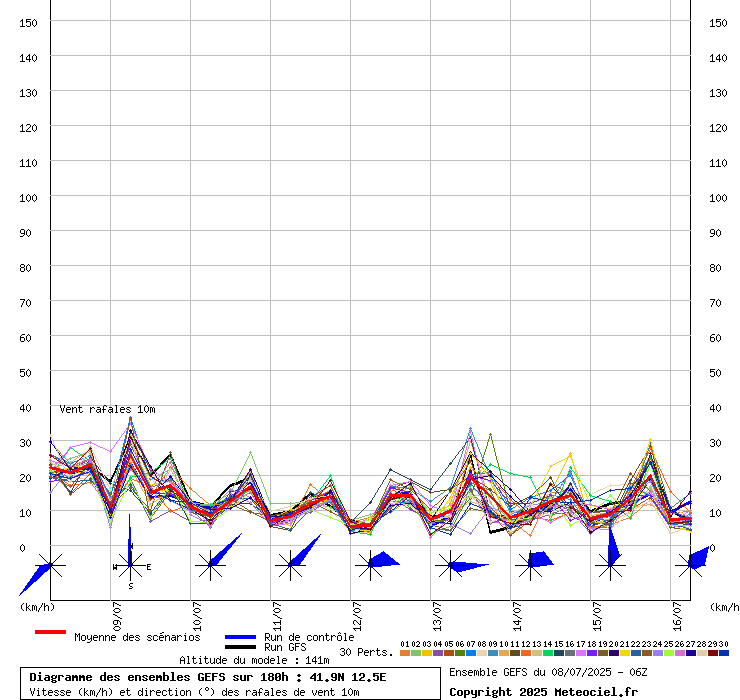Click the beige swatch under perturbation 08
The height and width of the screenshot is (700, 740).
pos(482,653)
